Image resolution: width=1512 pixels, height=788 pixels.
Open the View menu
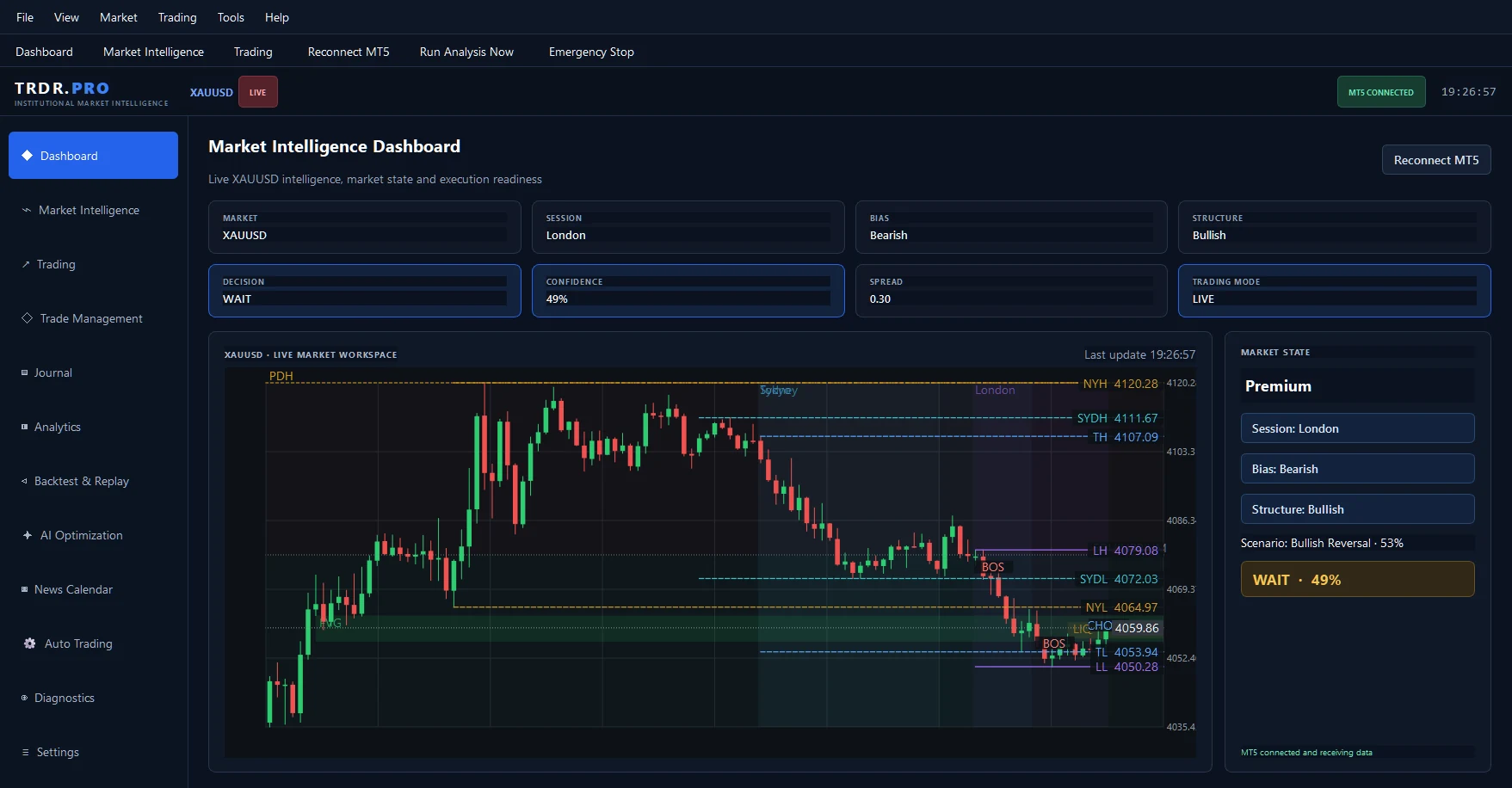(x=66, y=17)
